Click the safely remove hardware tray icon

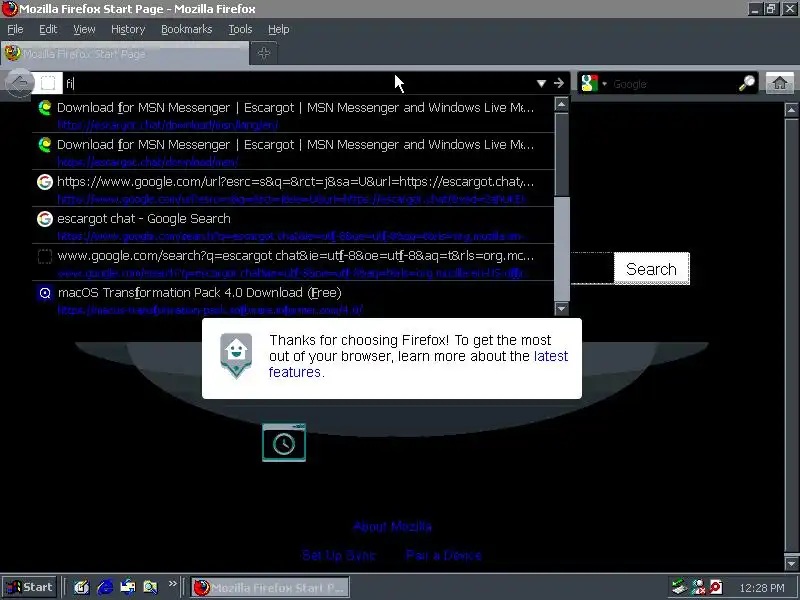coord(679,587)
